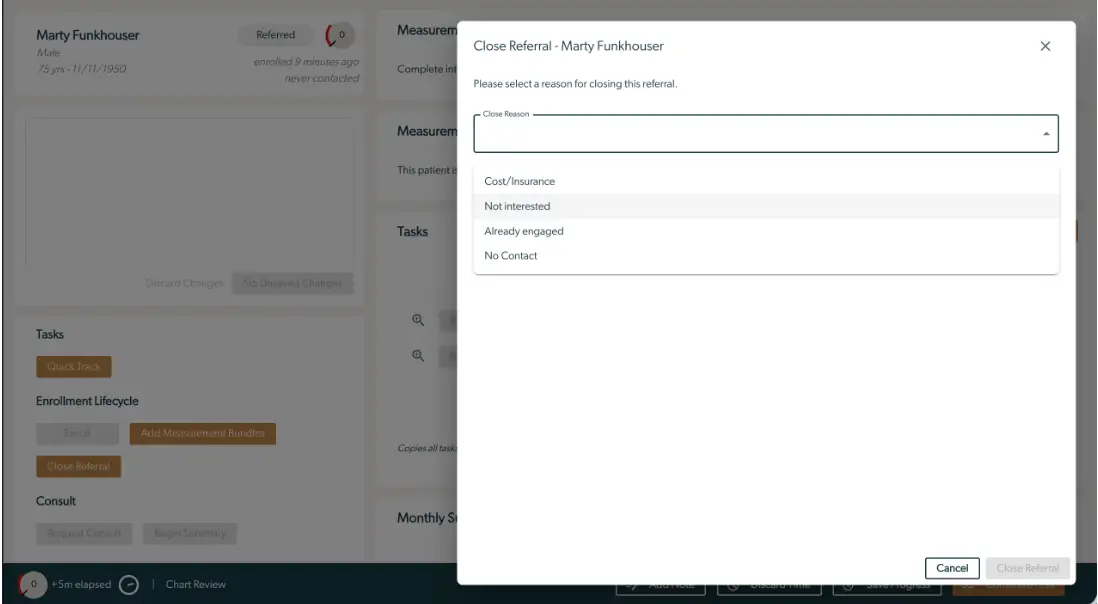Choose Already engaged from the list

click(x=523, y=231)
